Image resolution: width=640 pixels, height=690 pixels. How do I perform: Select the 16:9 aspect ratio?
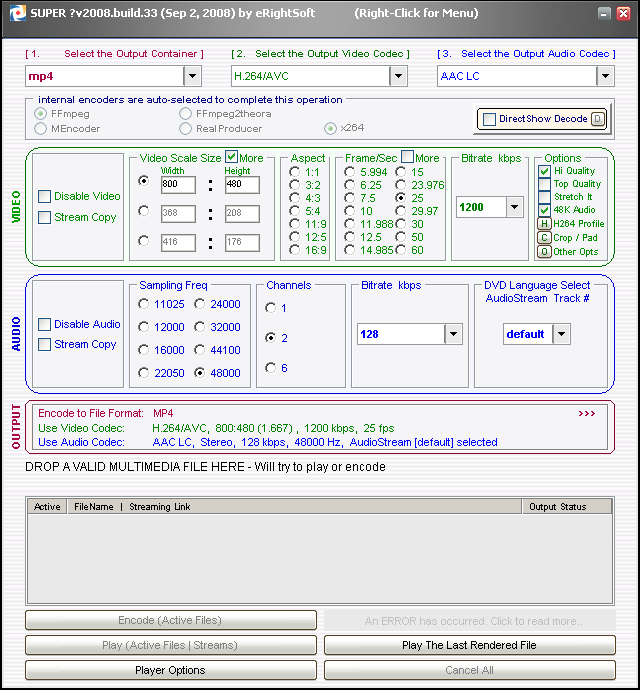click(294, 250)
